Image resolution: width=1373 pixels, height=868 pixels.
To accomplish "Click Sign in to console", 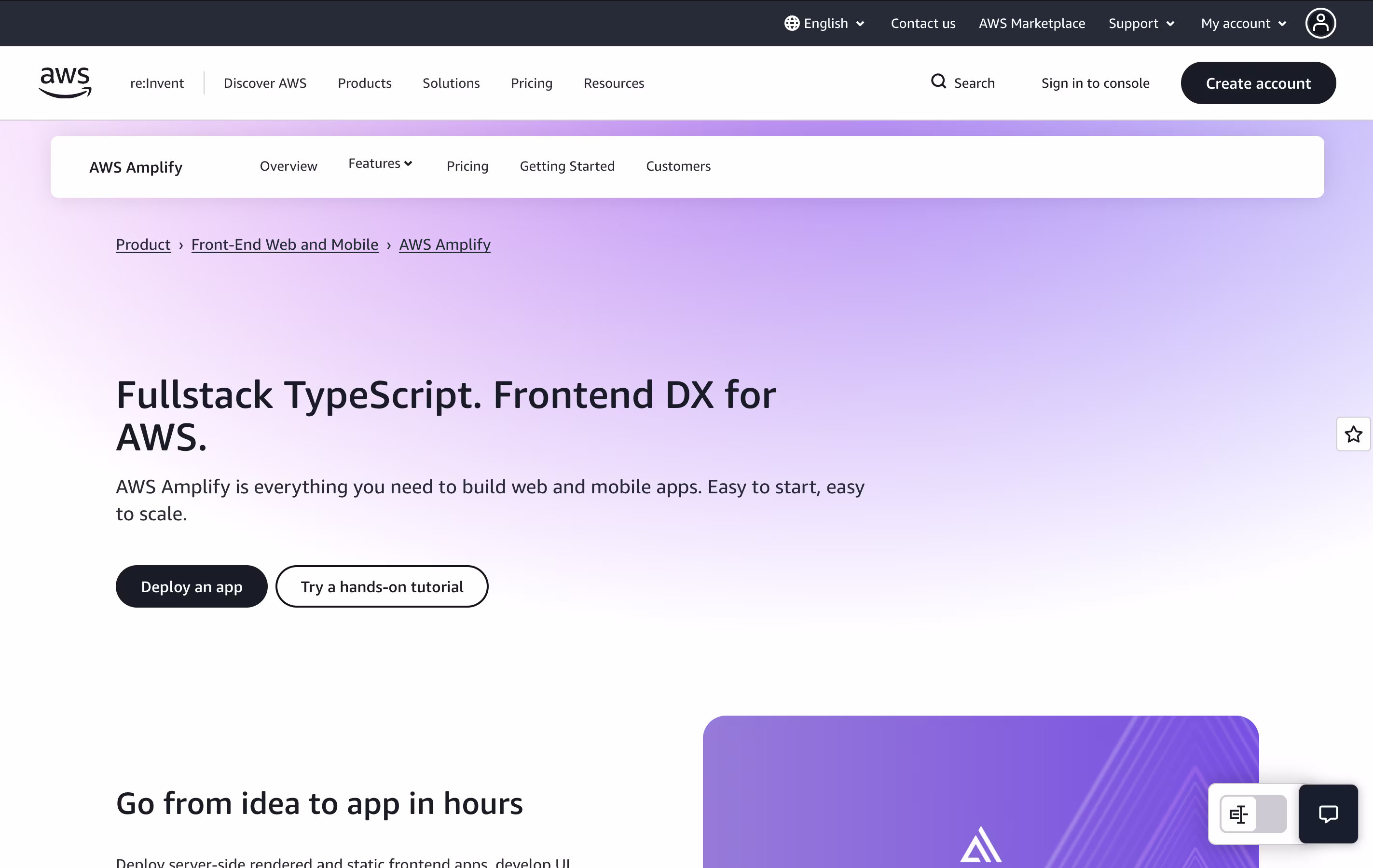I will click(x=1095, y=83).
